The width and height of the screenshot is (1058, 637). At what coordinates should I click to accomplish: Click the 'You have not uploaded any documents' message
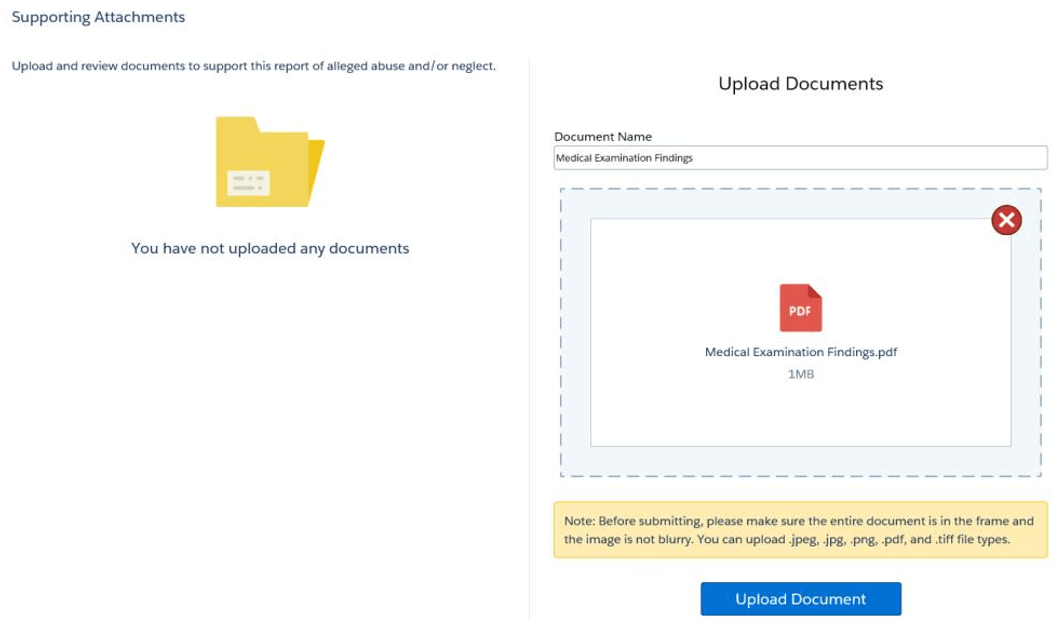(x=270, y=248)
